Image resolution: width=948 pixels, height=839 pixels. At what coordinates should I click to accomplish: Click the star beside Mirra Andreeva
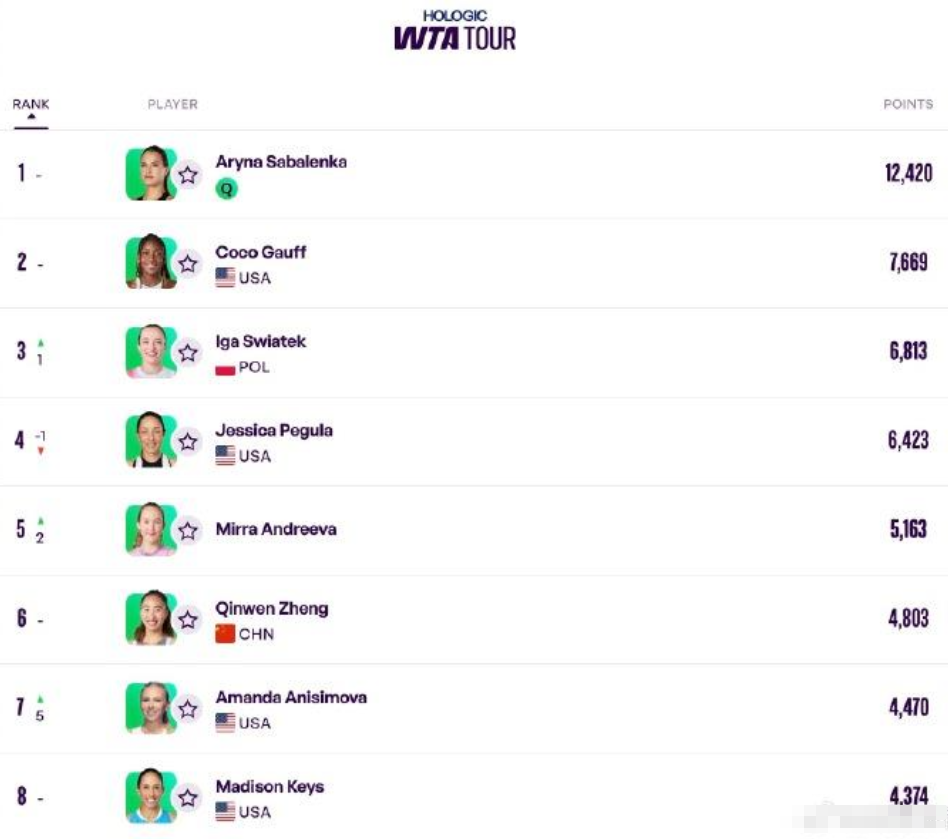click(x=188, y=531)
